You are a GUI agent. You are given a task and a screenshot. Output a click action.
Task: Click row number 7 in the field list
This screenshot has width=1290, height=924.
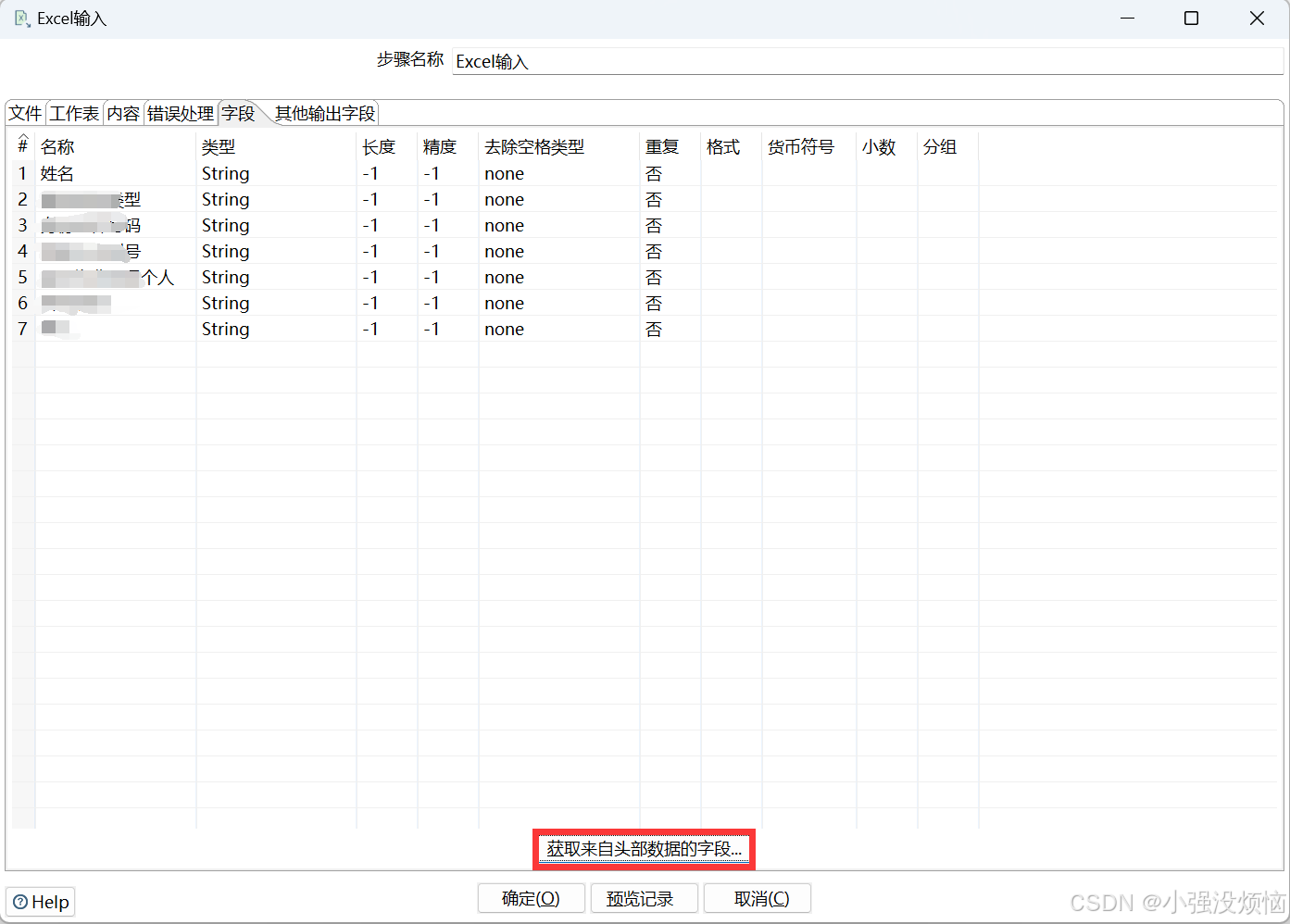(21, 329)
